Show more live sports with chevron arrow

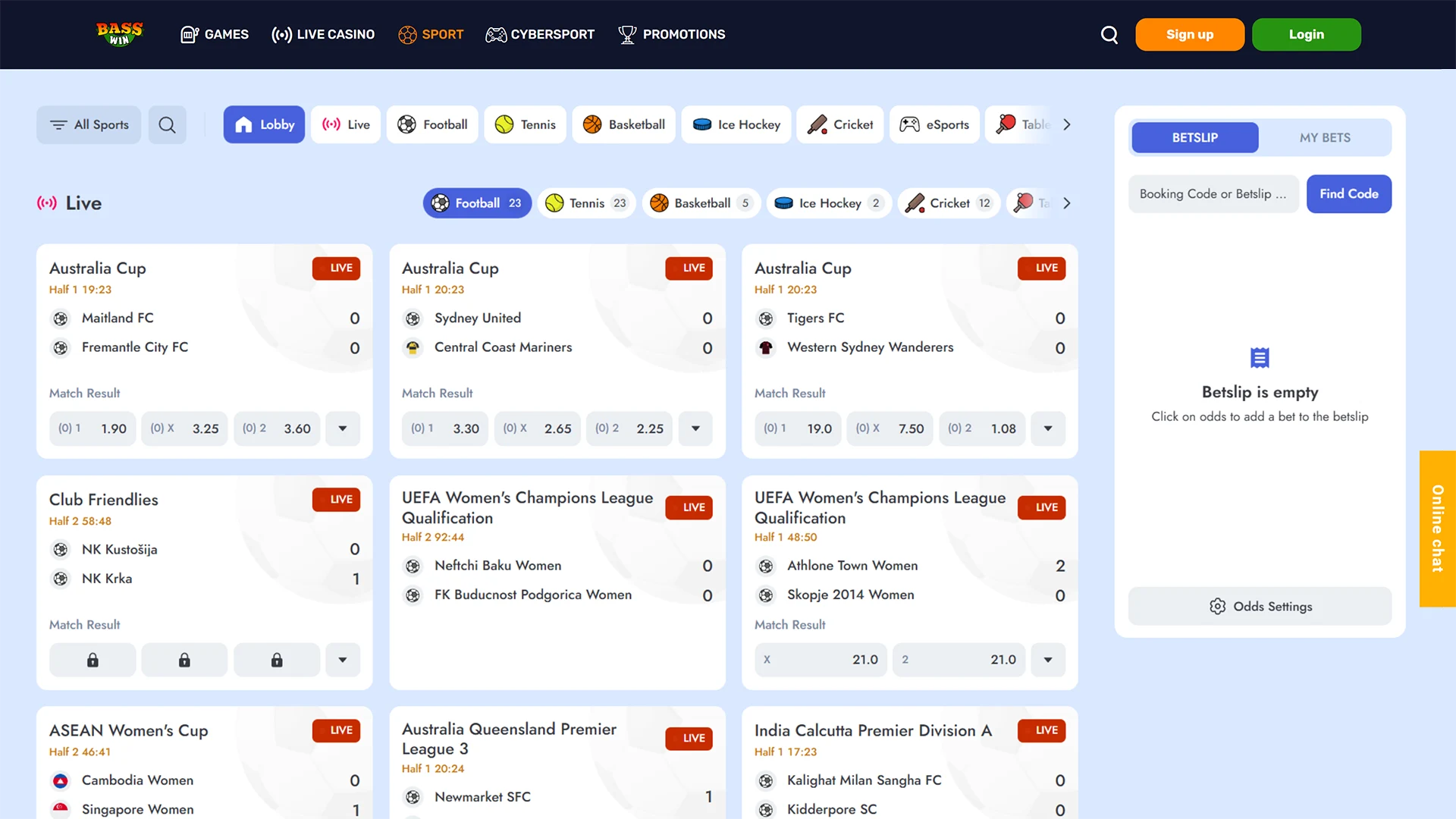pos(1067,203)
